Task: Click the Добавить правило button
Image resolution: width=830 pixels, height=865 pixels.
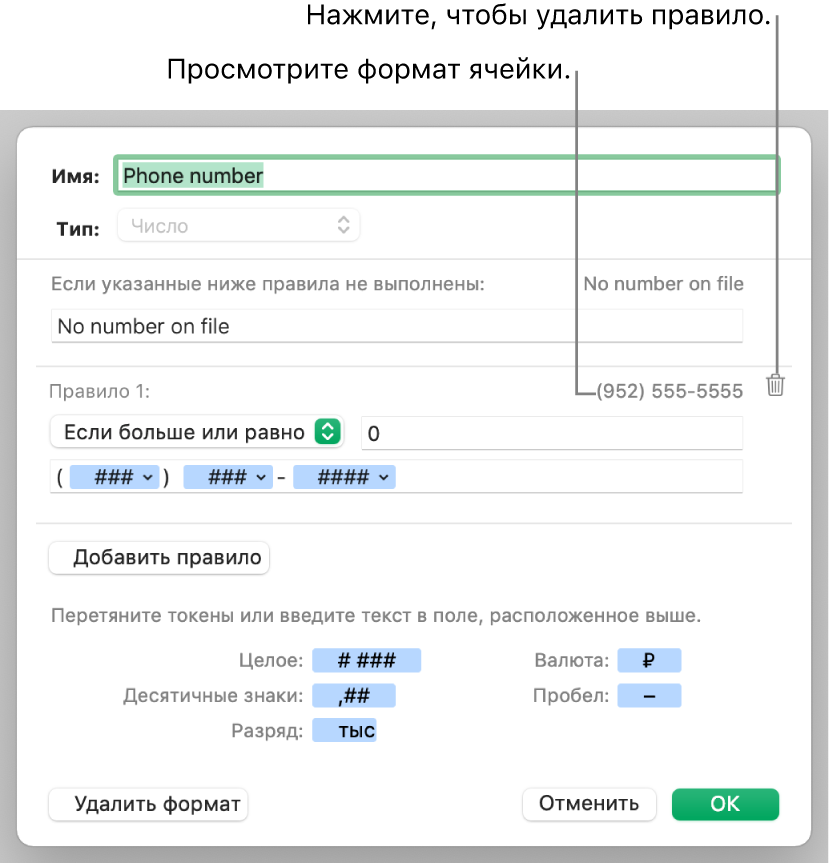Action: tap(159, 558)
